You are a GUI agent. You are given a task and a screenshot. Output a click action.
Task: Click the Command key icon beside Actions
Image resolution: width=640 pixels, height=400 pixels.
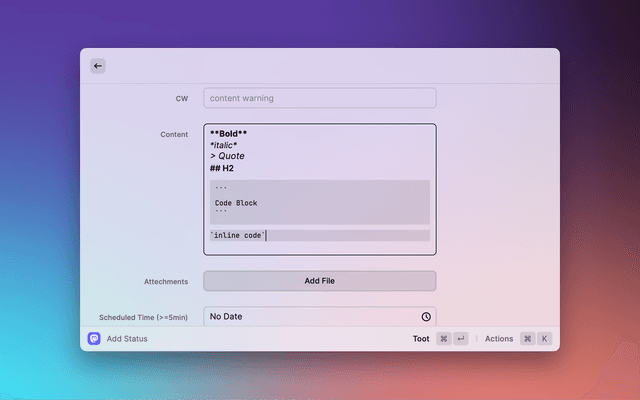click(x=527, y=339)
